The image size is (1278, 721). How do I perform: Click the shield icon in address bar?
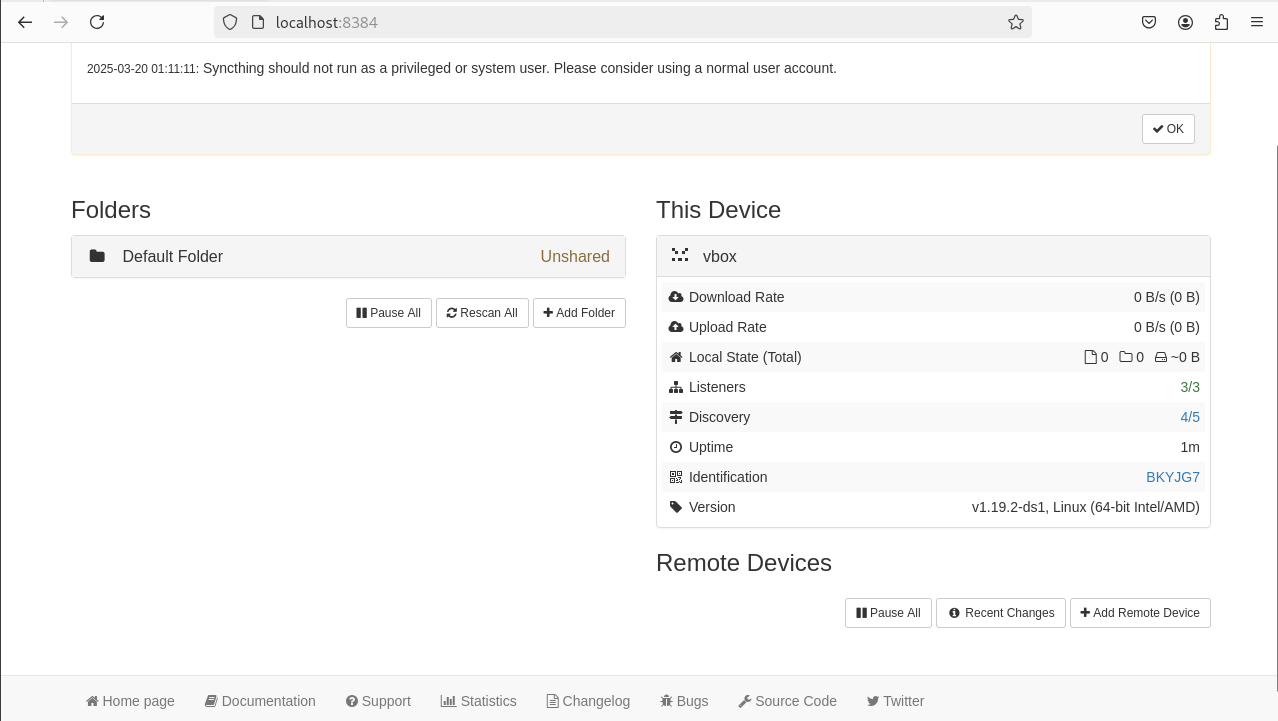click(x=230, y=22)
